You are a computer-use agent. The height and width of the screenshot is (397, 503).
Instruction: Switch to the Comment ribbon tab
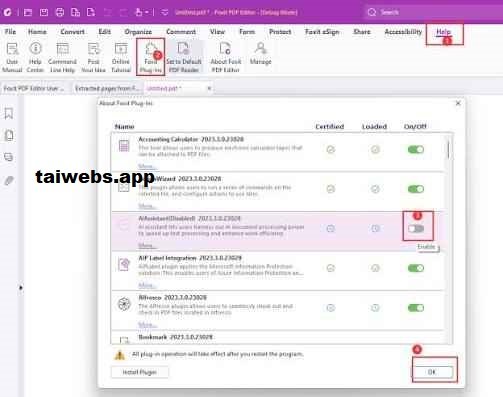coord(181,32)
